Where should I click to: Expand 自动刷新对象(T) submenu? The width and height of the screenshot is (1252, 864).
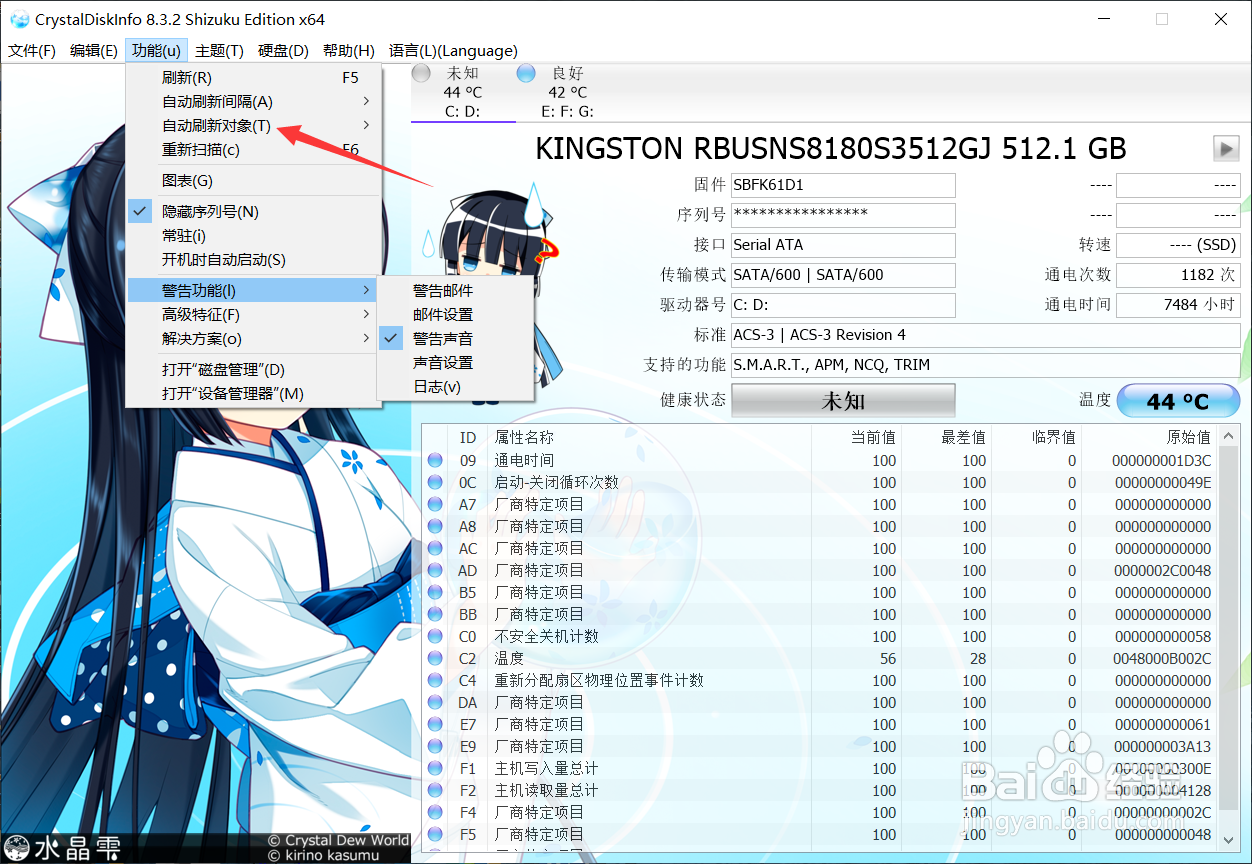click(253, 126)
